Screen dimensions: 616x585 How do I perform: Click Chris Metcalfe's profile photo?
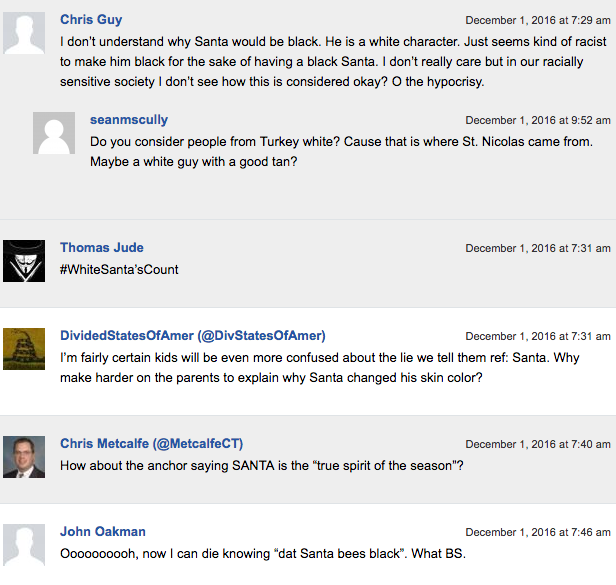tap(24, 457)
